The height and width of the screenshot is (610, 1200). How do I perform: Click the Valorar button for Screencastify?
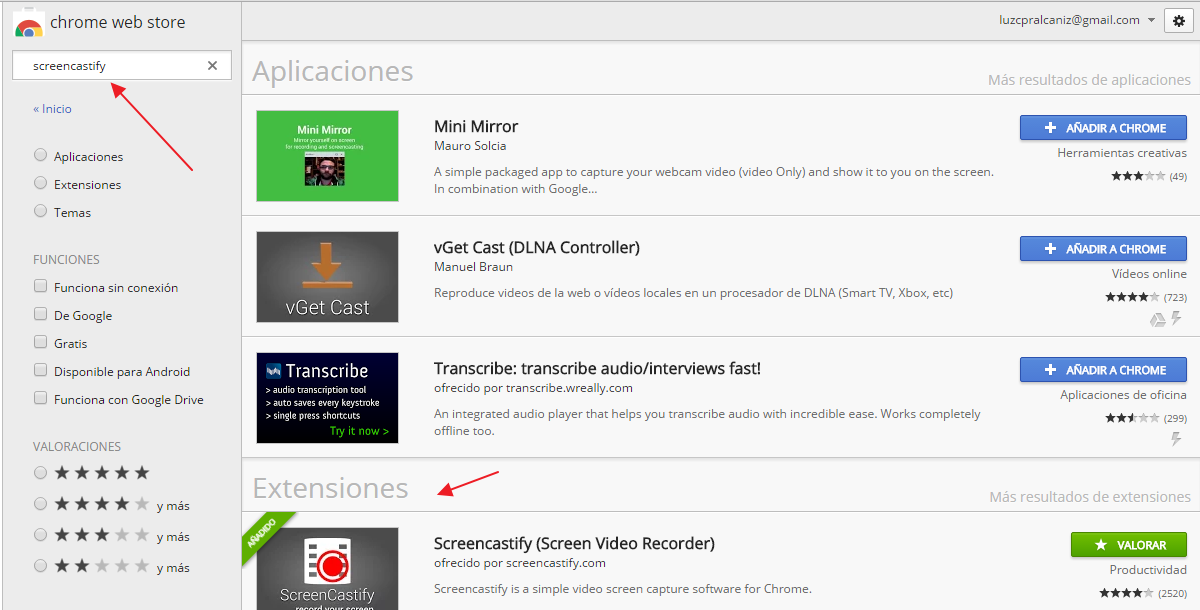pyautogui.click(x=1129, y=545)
